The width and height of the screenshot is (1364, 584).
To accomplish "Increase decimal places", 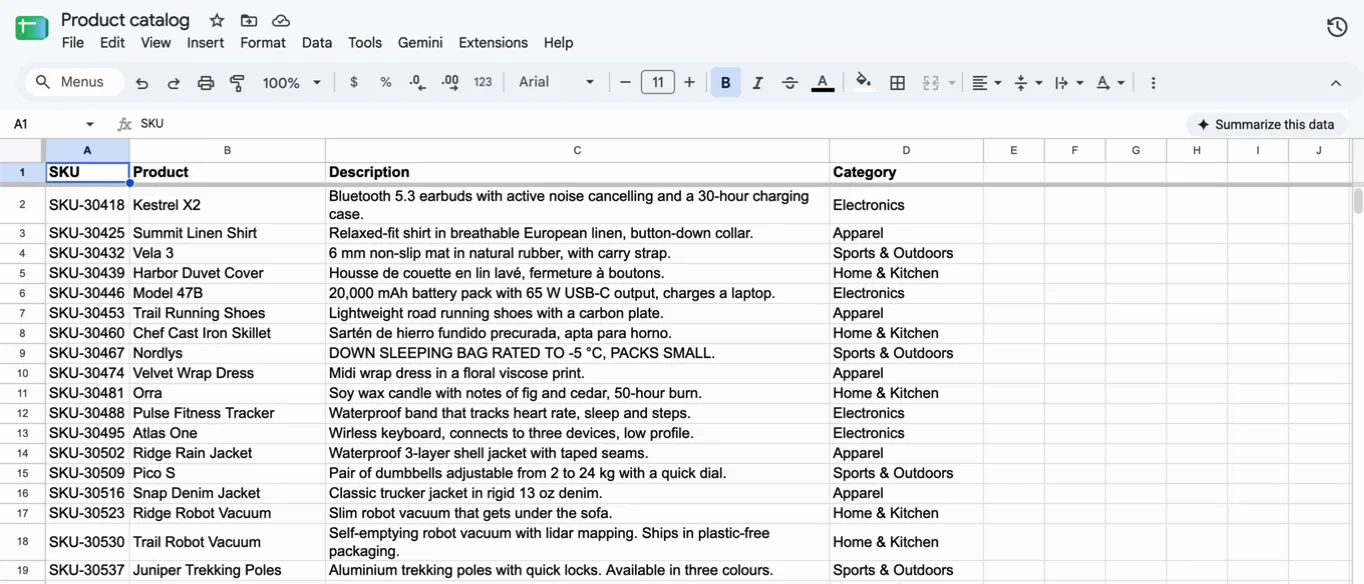I will pyautogui.click(x=450, y=83).
